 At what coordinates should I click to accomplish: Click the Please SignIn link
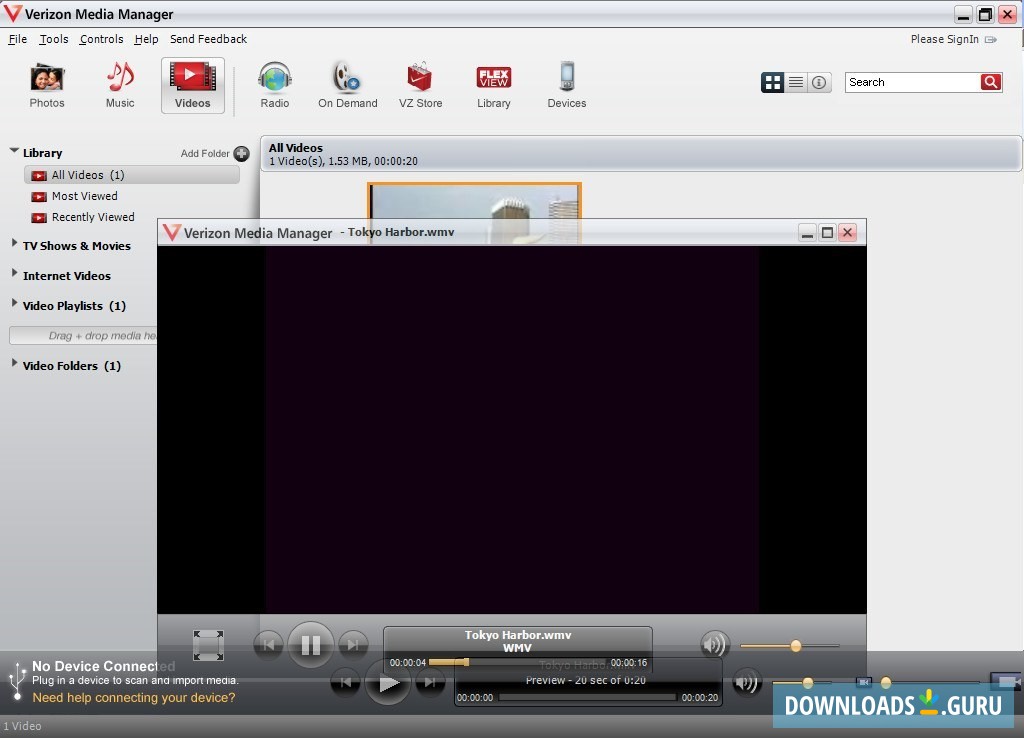[x=943, y=38]
